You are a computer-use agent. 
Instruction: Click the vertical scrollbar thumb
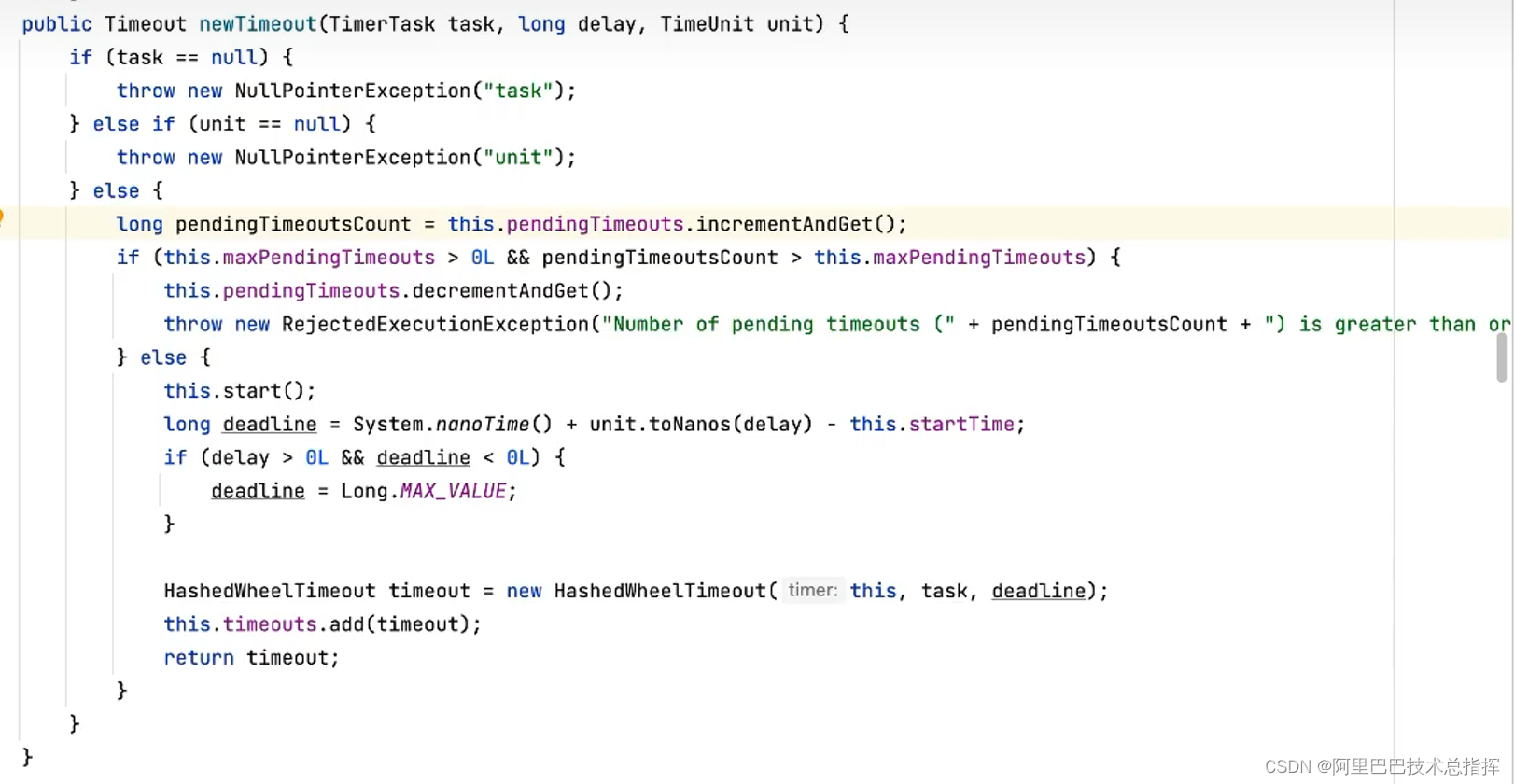pos(1502,357)
